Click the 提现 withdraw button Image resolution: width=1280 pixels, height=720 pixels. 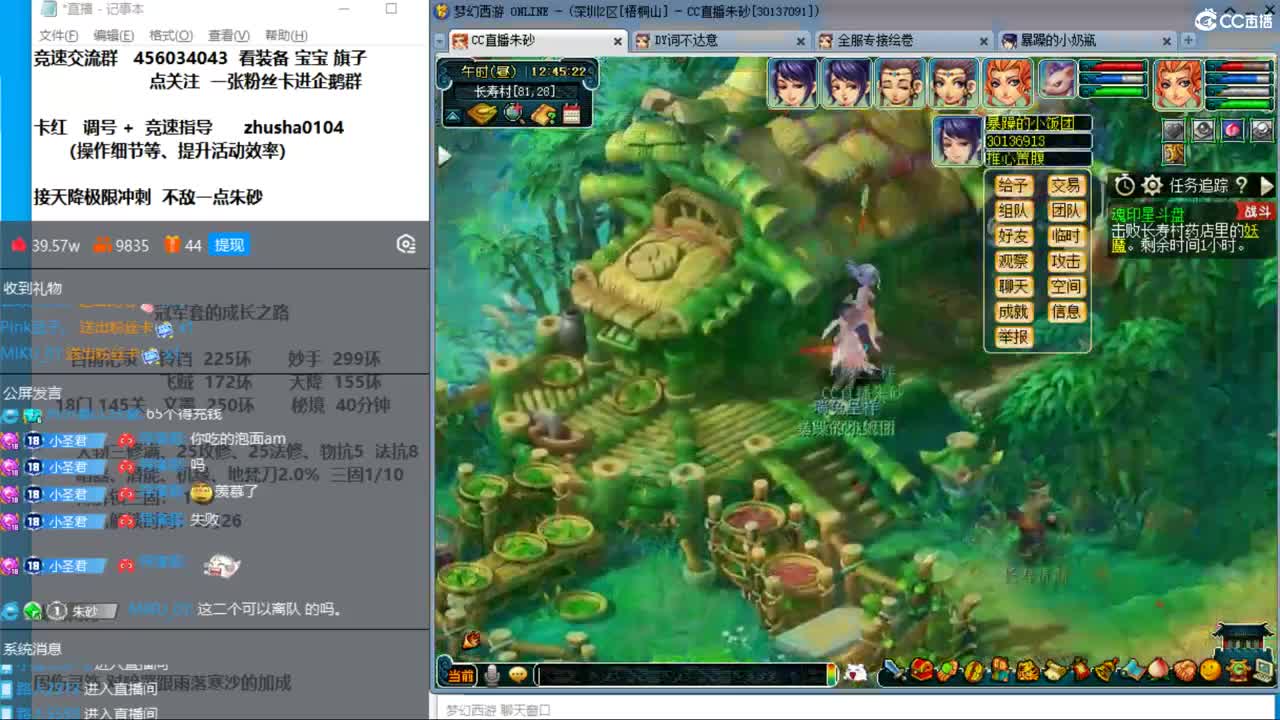[229, 245]
